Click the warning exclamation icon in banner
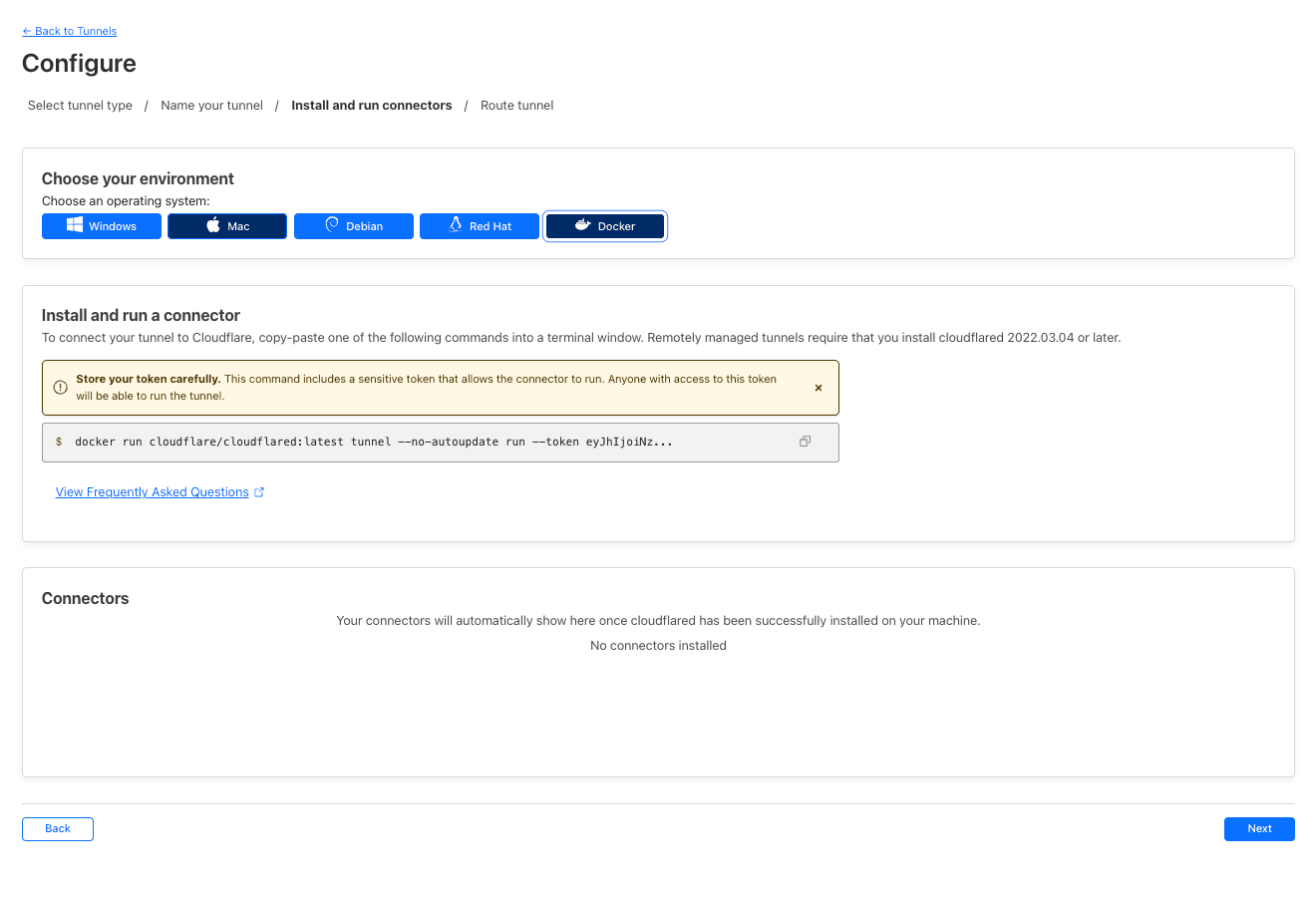The width and height of the screenshot is (1316, 897). pyautogui.click(x=61, y=388)
